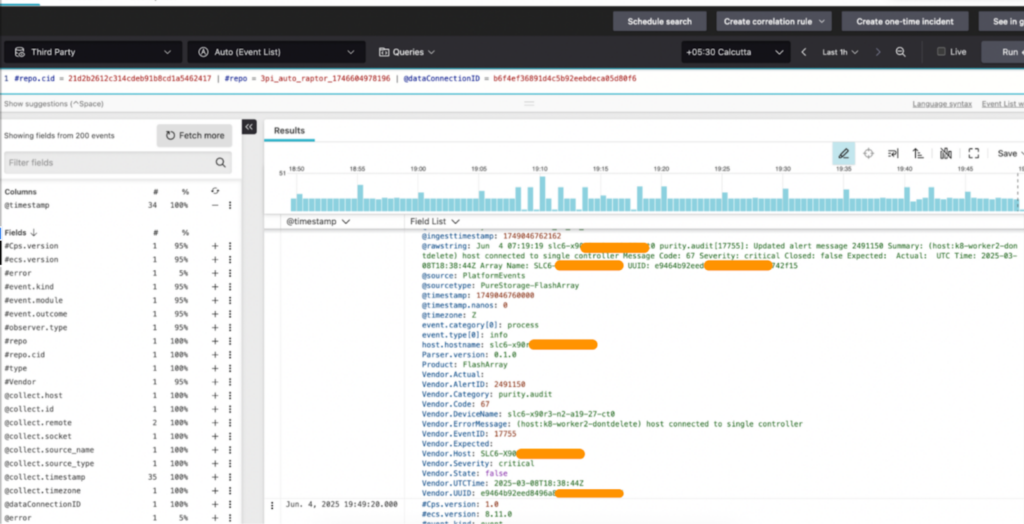The width and height of the screenshot is (1024, 524).
Task: Open the kebab menu for #event.module field
Action: click(x=230, y=301)
